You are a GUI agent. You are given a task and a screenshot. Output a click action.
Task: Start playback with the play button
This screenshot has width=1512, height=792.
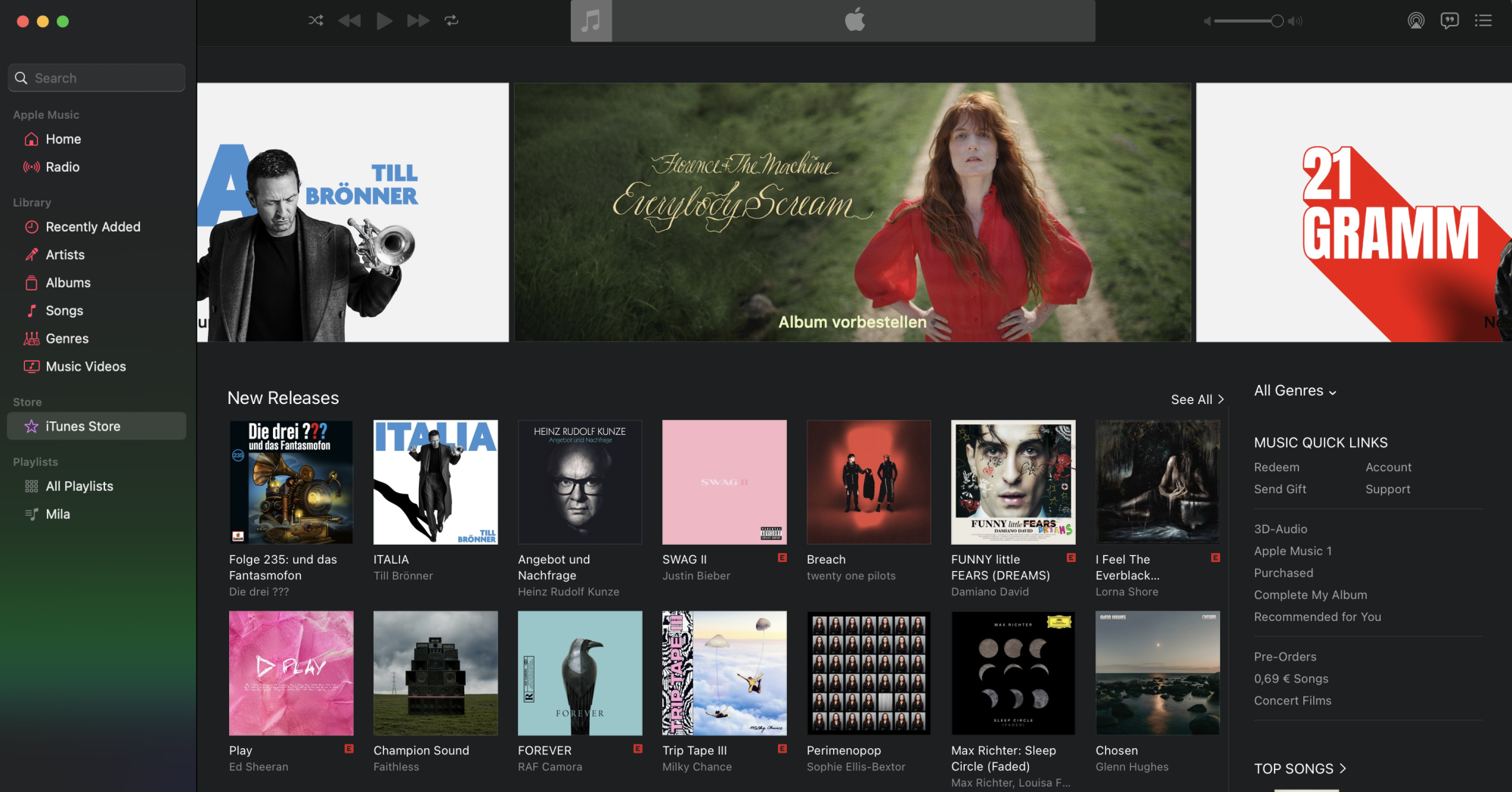point(384,20)
